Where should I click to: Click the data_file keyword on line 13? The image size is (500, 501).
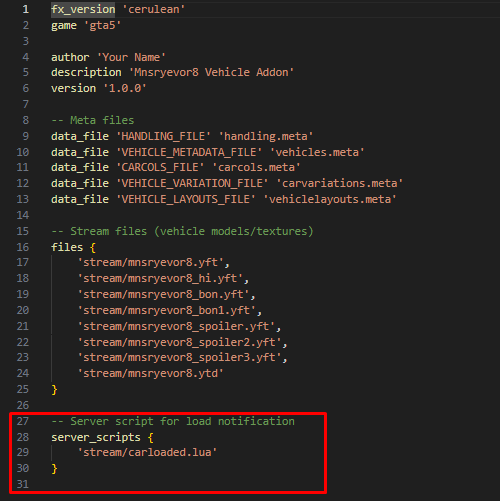(80, 199)
